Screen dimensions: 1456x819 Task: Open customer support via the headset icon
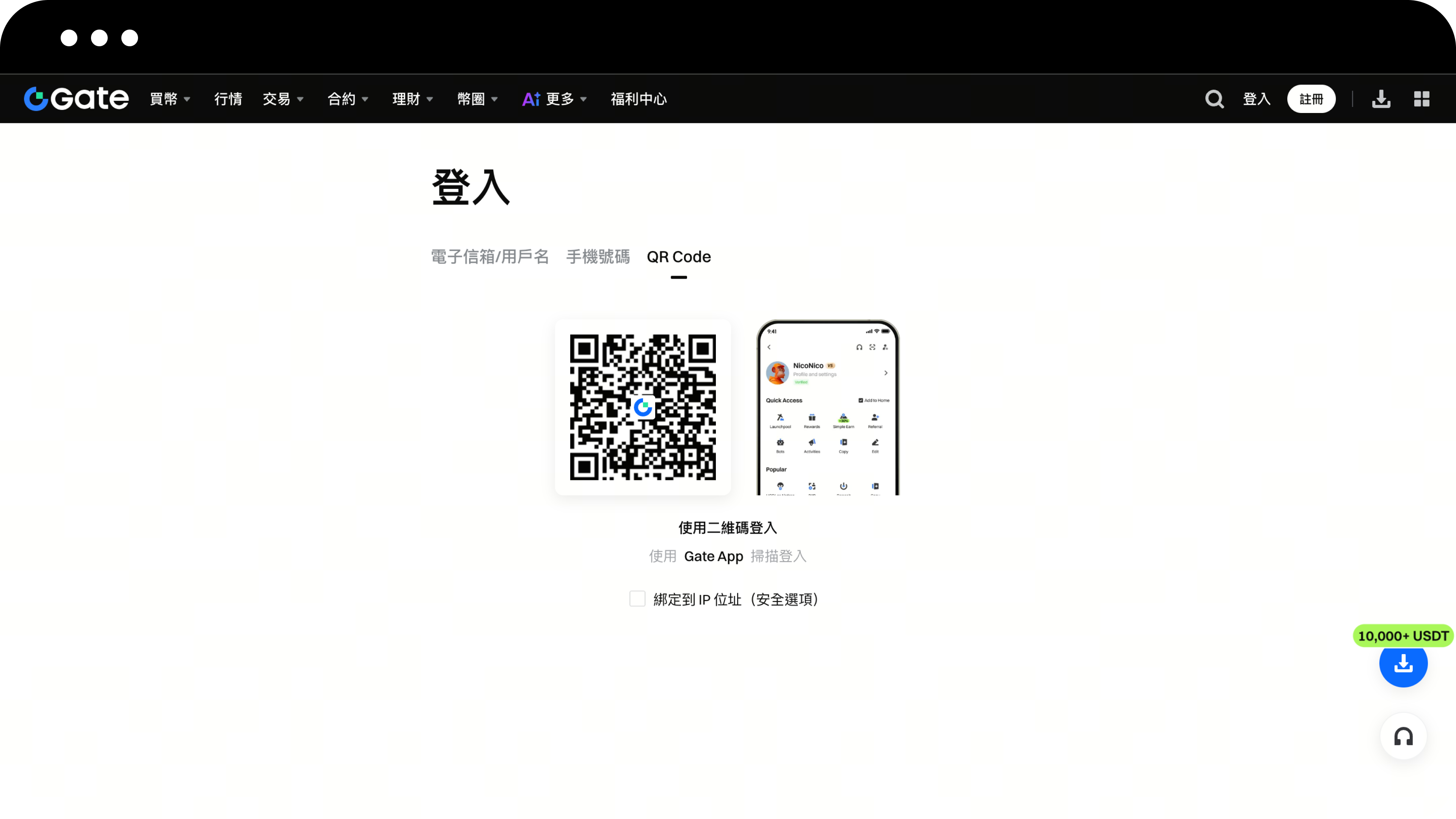tap(1403, 736)
